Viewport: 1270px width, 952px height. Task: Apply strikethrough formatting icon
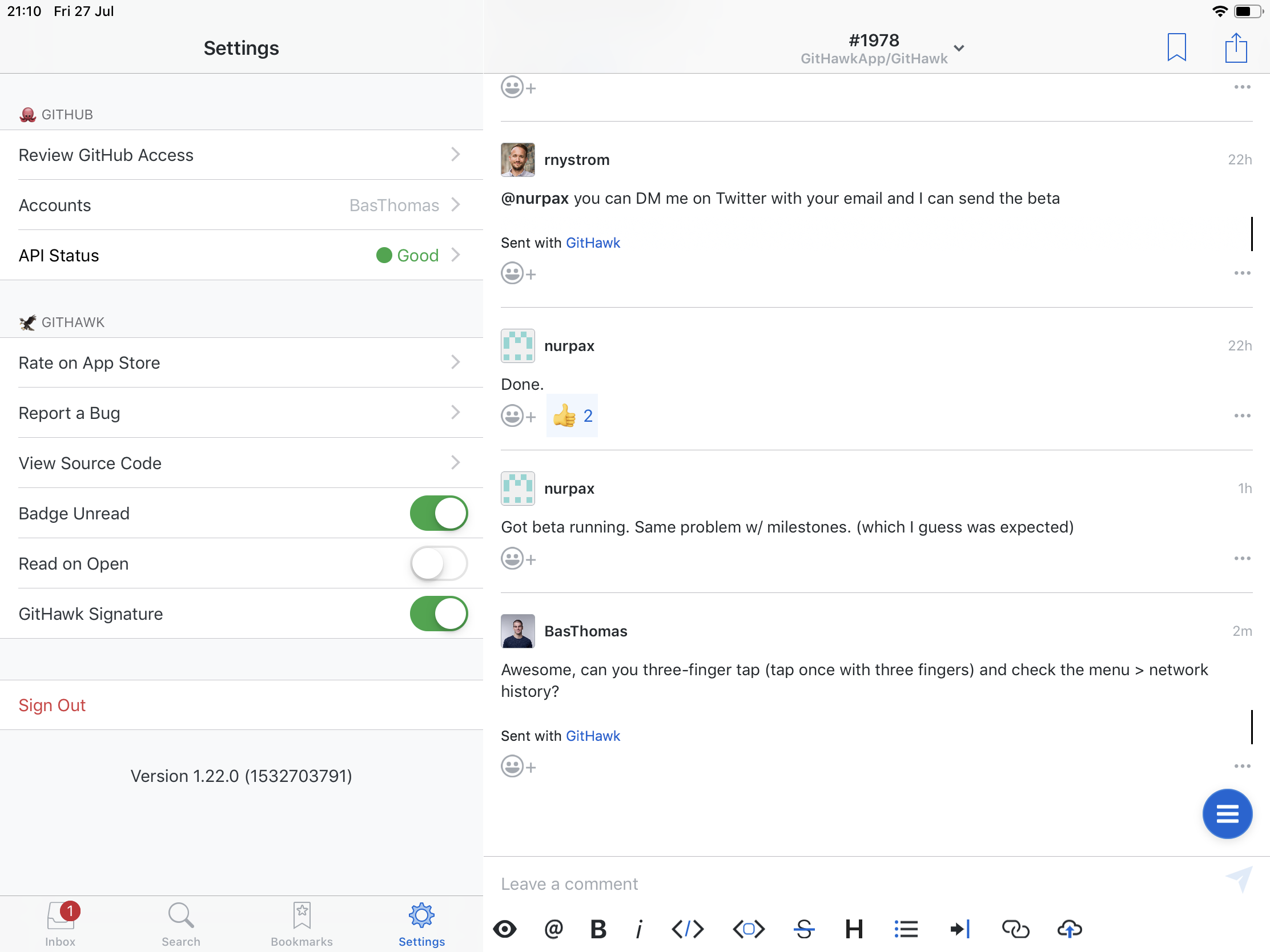coord(804,929)
